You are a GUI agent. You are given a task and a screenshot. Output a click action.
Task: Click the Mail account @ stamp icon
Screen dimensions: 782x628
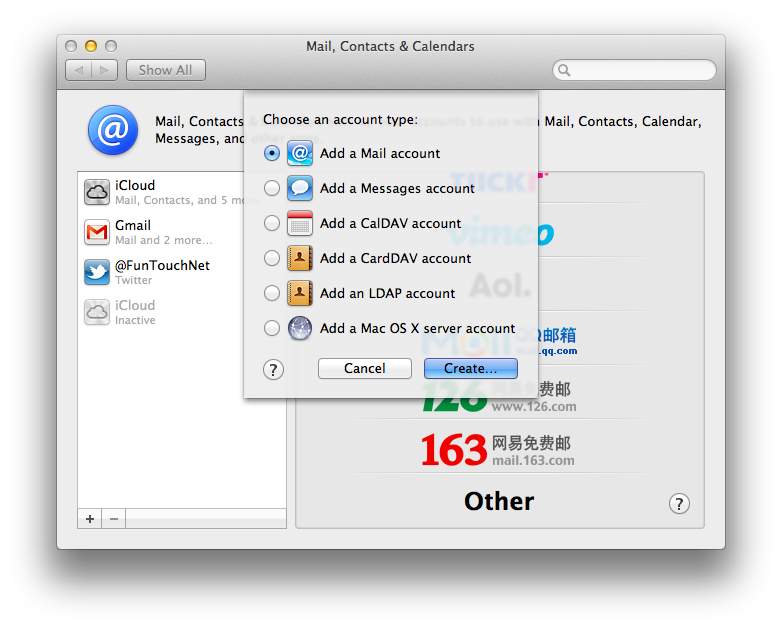(x=300, y=153)
